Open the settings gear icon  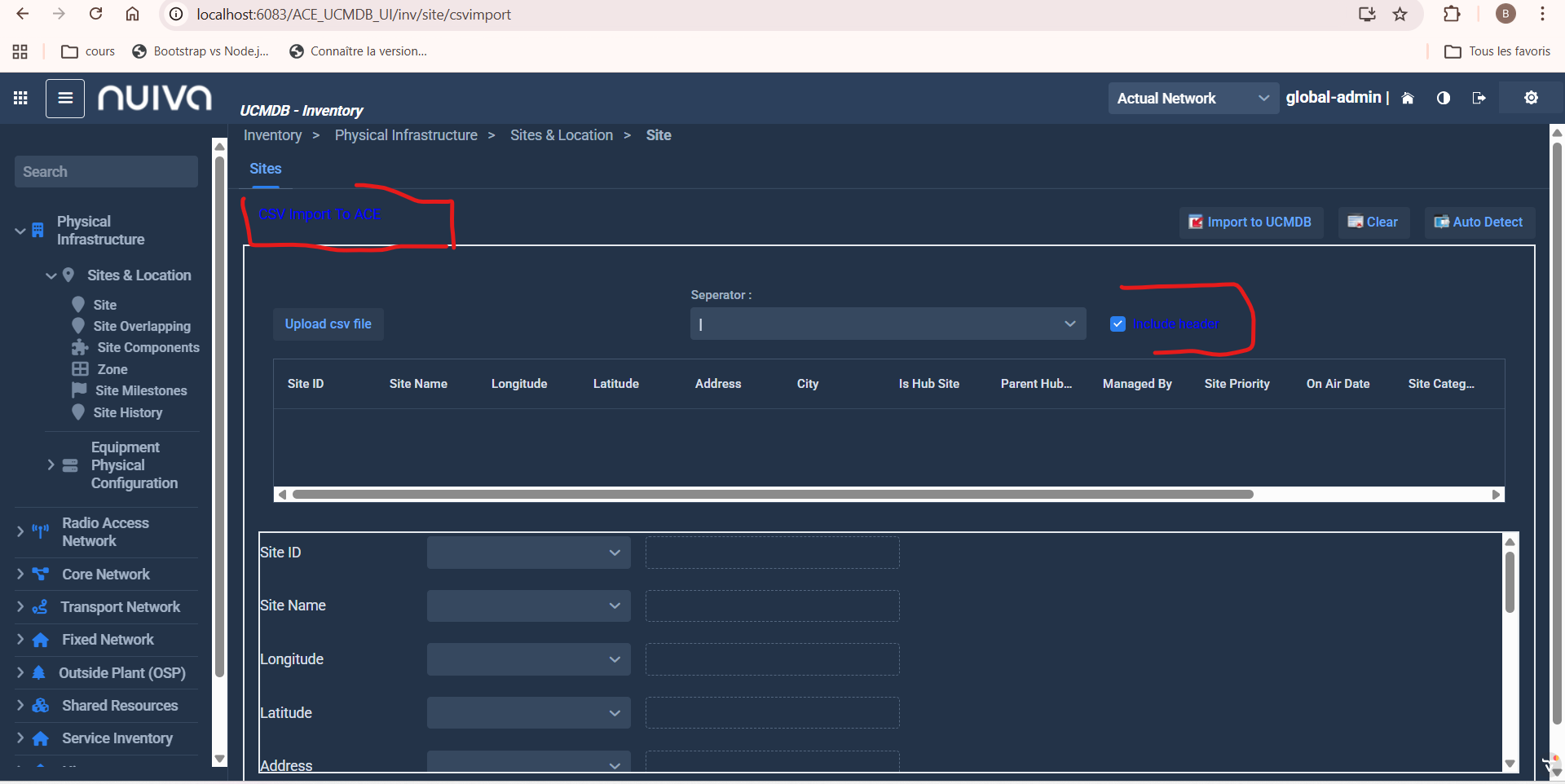click(x=1531, y=98)
